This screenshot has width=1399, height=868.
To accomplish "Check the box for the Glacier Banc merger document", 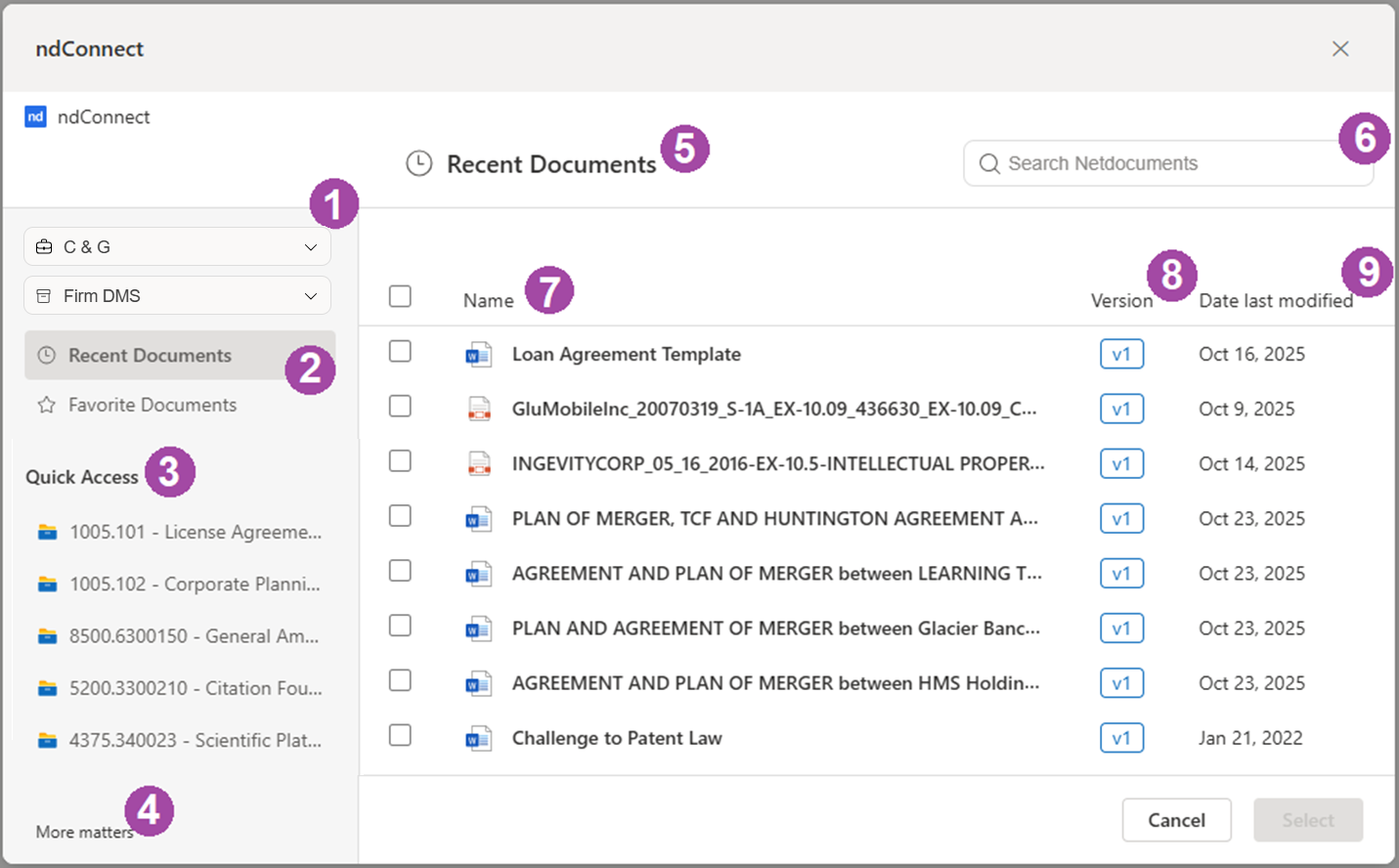I will tap(400, 625).
